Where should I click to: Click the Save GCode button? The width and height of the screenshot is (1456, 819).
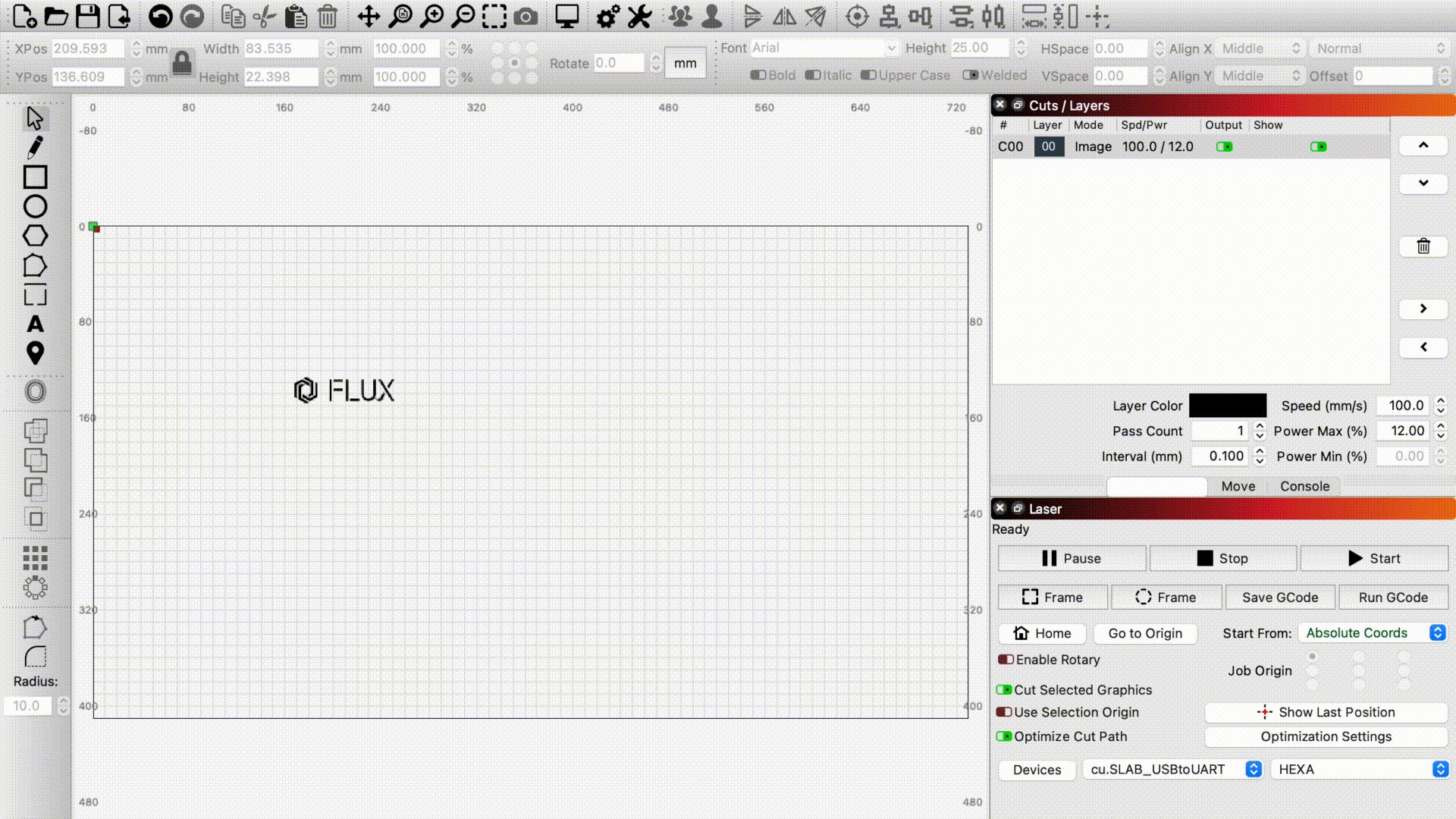tap(1280, 598)
